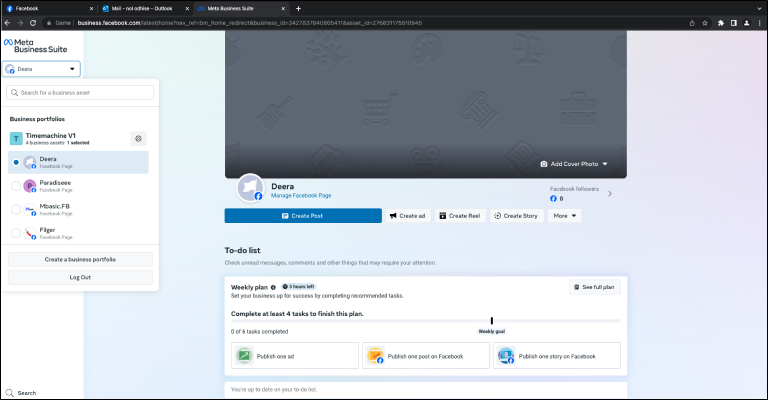Click the '0 of 6 tasks completed' text
The image size is (768, 400).
[260, 331]
